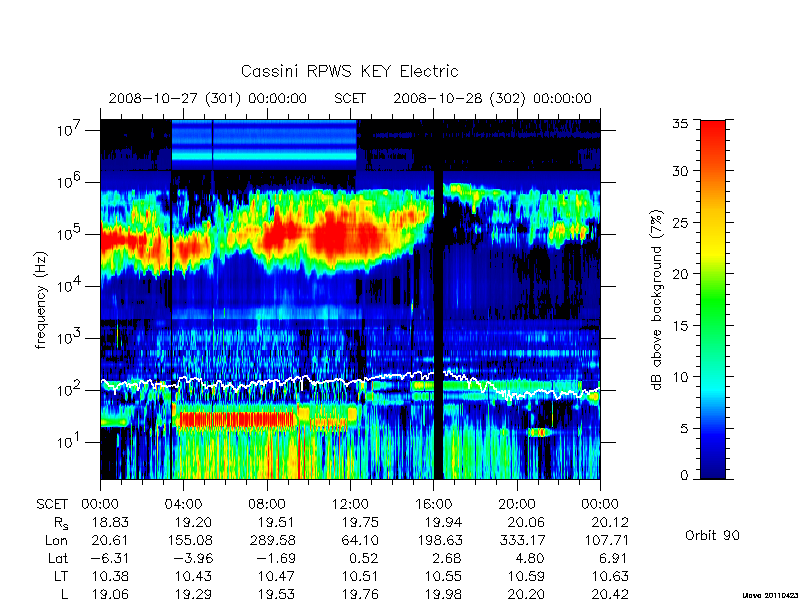Click the Lon value "333.17"
This screenshot has width=800, height=600.
[521, 540]
